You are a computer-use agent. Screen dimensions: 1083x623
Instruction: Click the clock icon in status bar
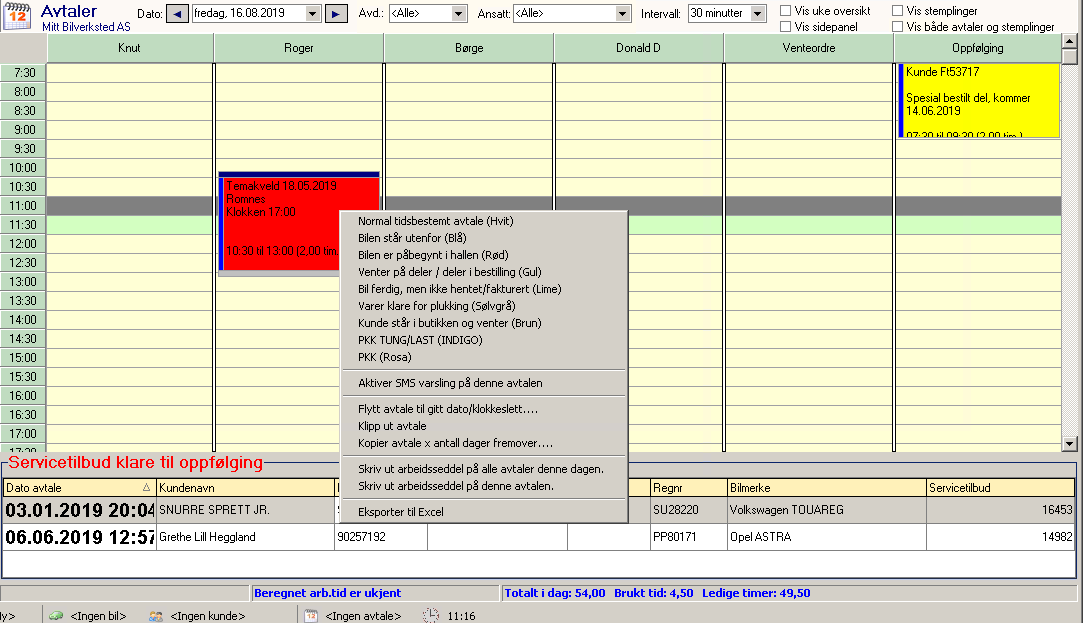431,615
